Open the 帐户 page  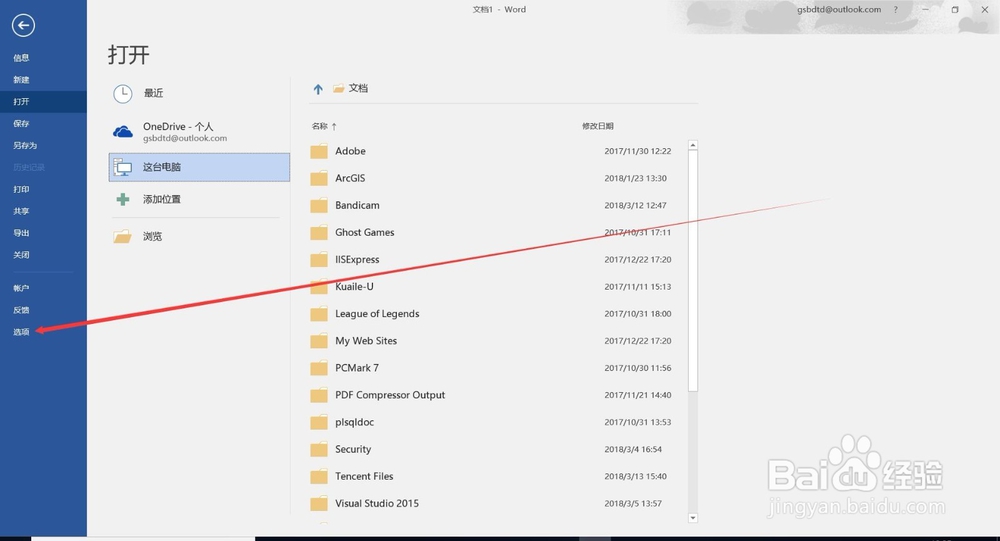click(x=21, y=288)
